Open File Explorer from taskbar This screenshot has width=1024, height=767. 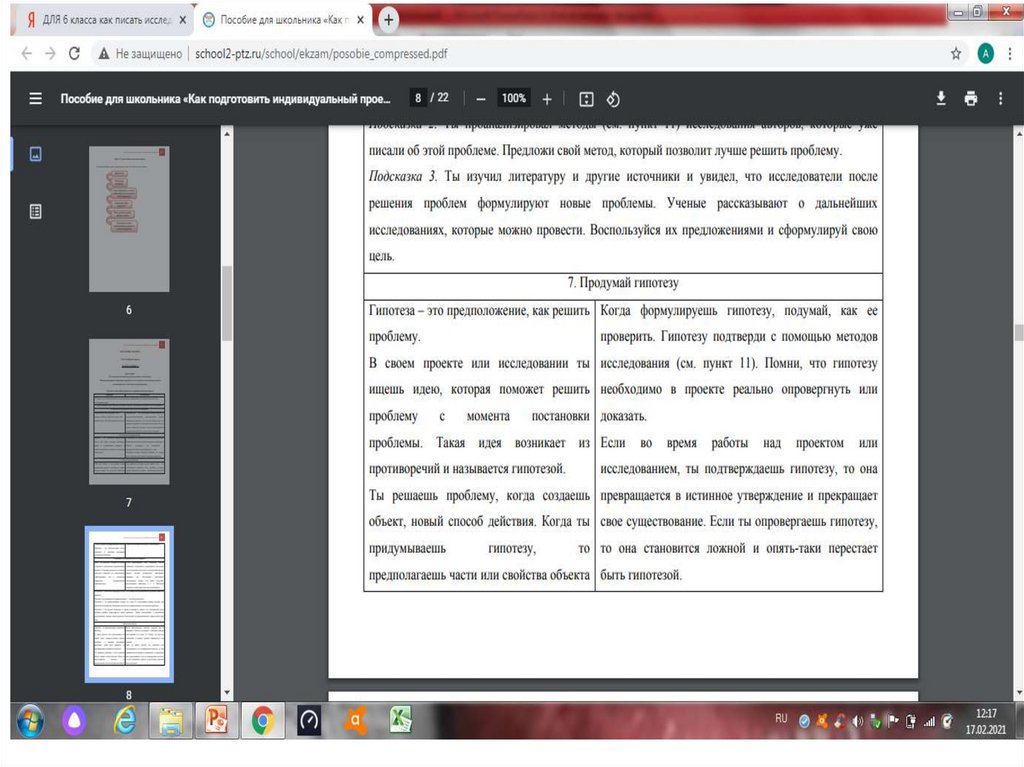point(171,721)
